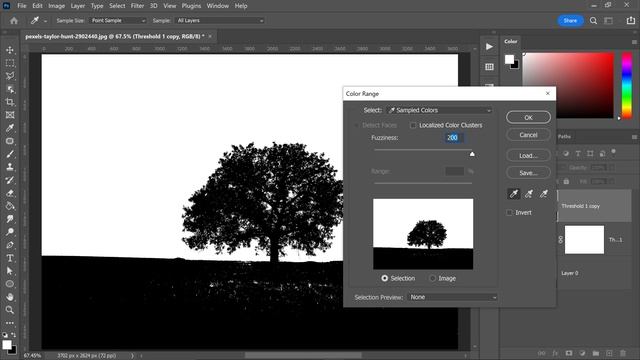Select the Horizontal Type tool
This screenshot has width=640, height=360.
pyautogui.click(x=10, y=258)
